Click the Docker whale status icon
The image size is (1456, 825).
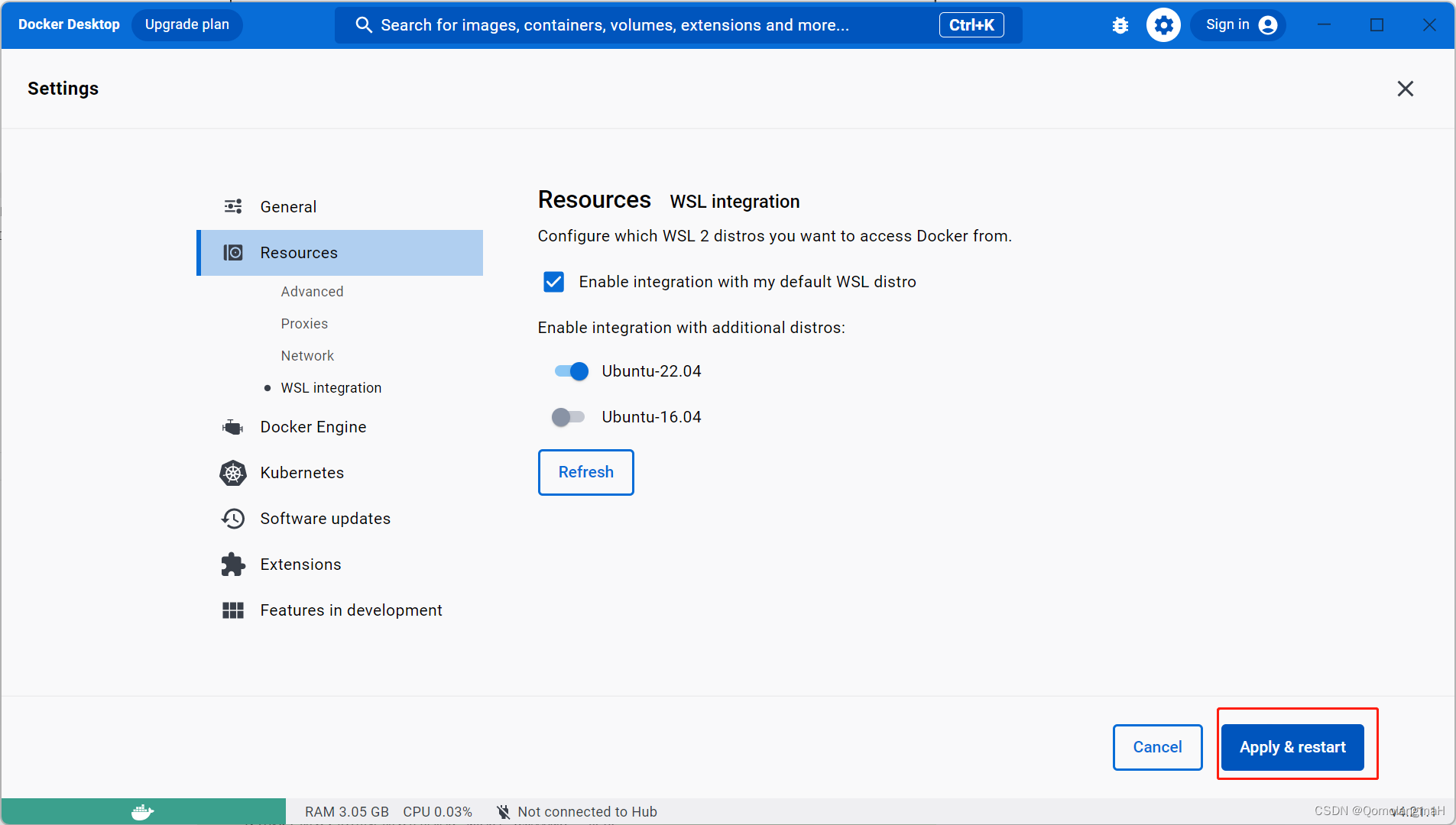(143, 811)
